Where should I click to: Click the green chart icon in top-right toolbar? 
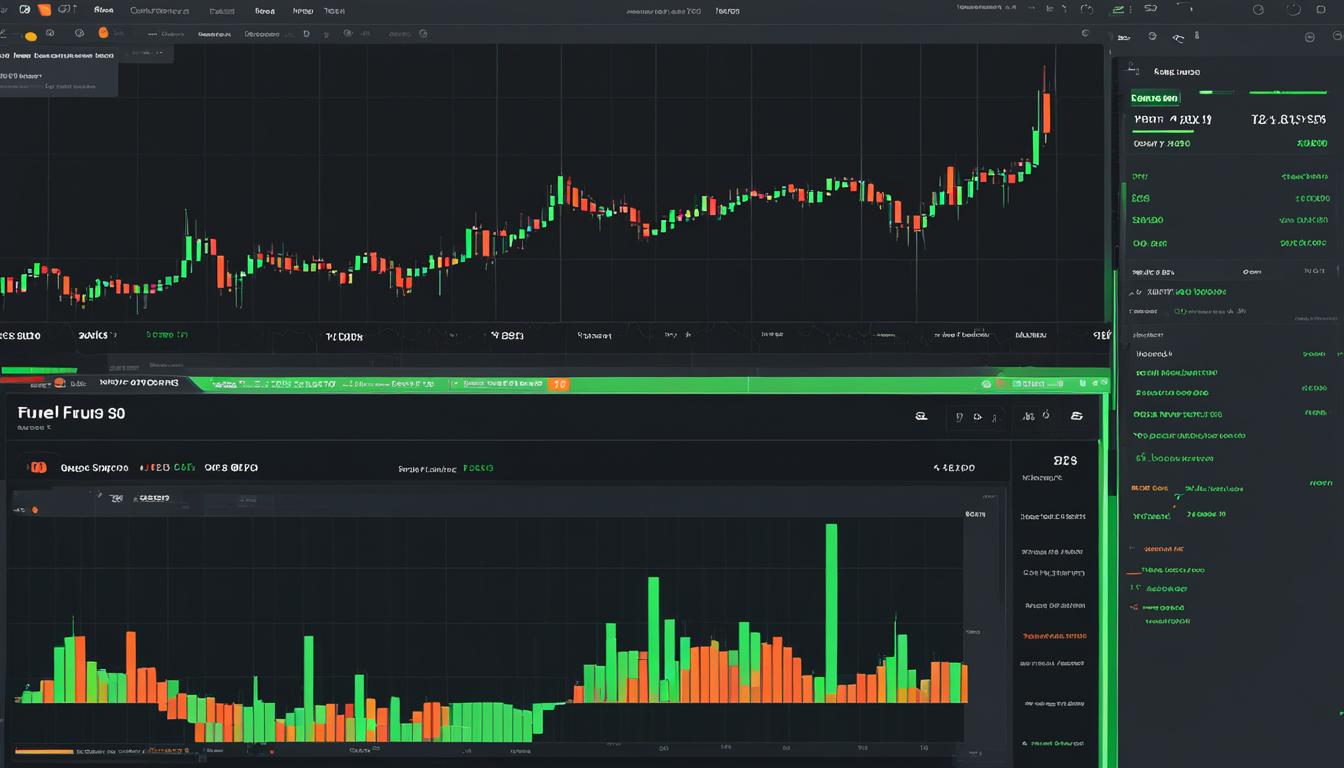1118,10
